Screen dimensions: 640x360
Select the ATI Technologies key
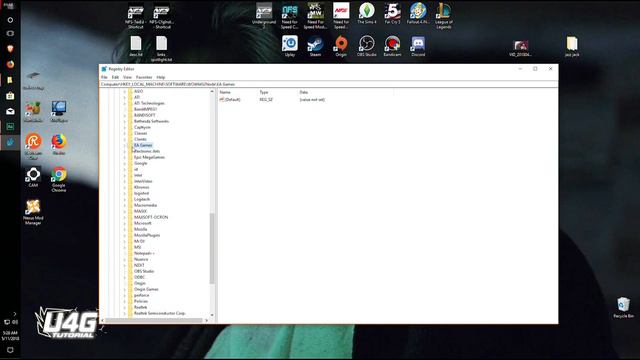tap(149, 103)
